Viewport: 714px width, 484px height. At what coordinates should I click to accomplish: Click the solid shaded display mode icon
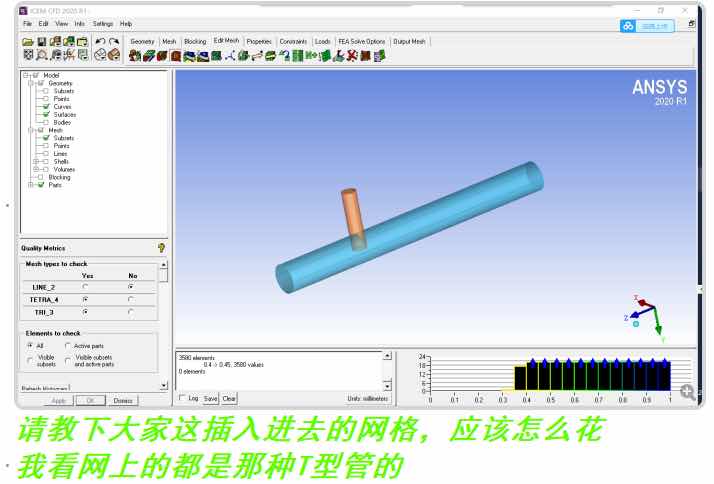[114, 55]
